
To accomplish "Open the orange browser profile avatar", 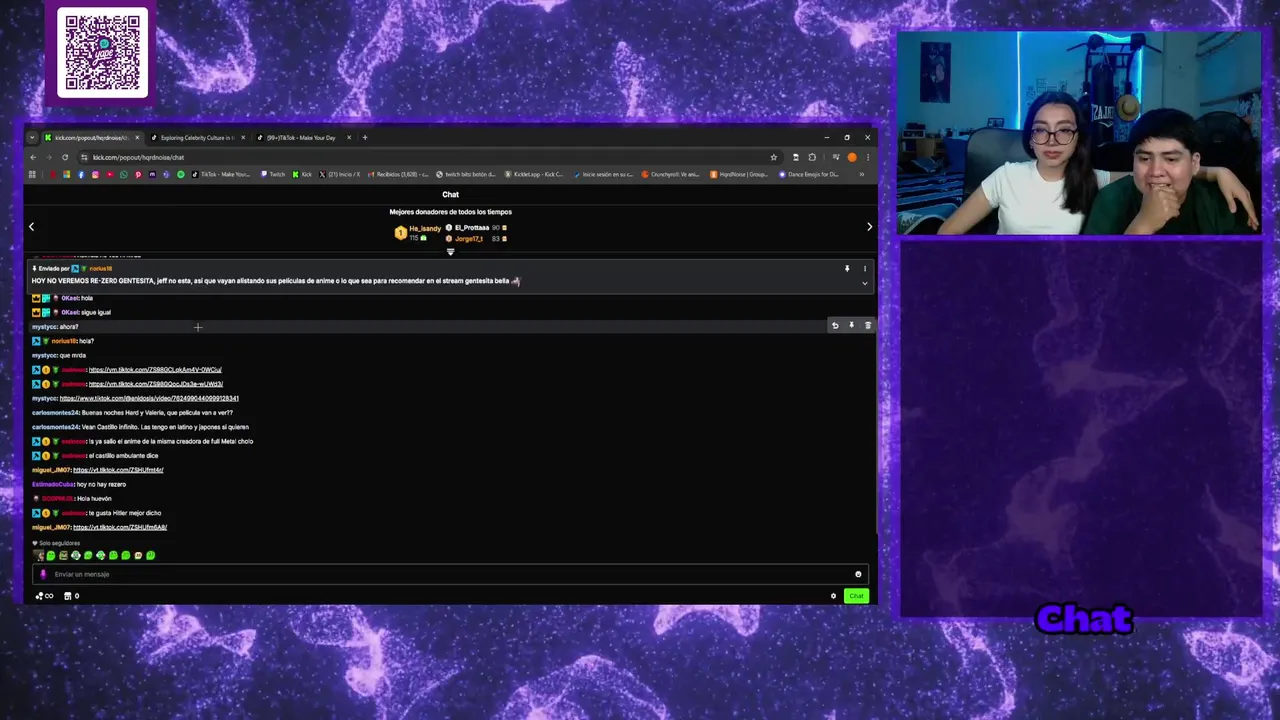I will [852, 157].
